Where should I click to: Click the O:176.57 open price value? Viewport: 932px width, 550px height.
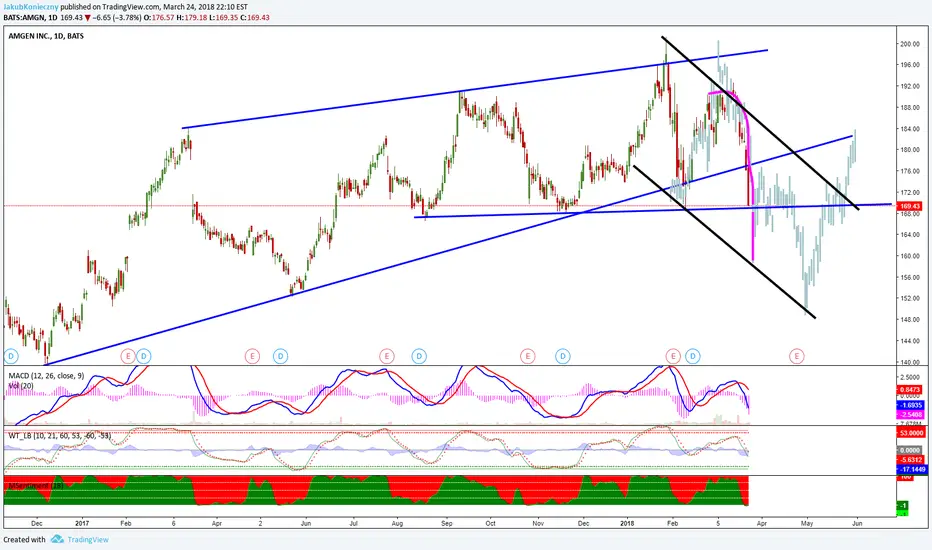pyautogui.click(x=159, y=18)
